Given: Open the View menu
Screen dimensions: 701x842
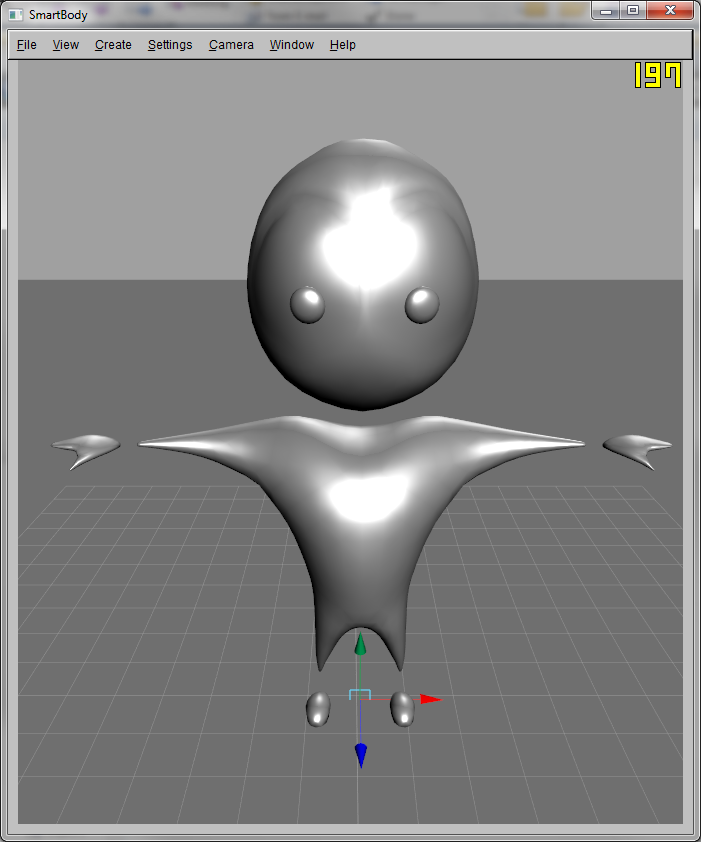Looking at the screenshot, I should (66, 45).
